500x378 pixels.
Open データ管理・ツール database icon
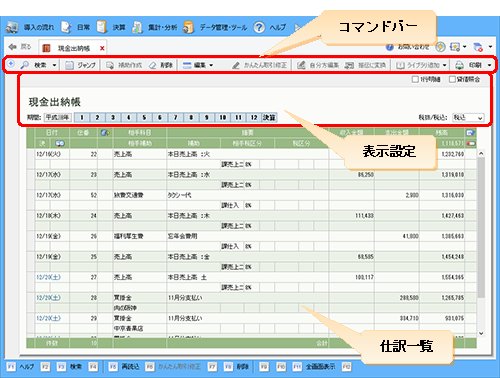(188, 27)
